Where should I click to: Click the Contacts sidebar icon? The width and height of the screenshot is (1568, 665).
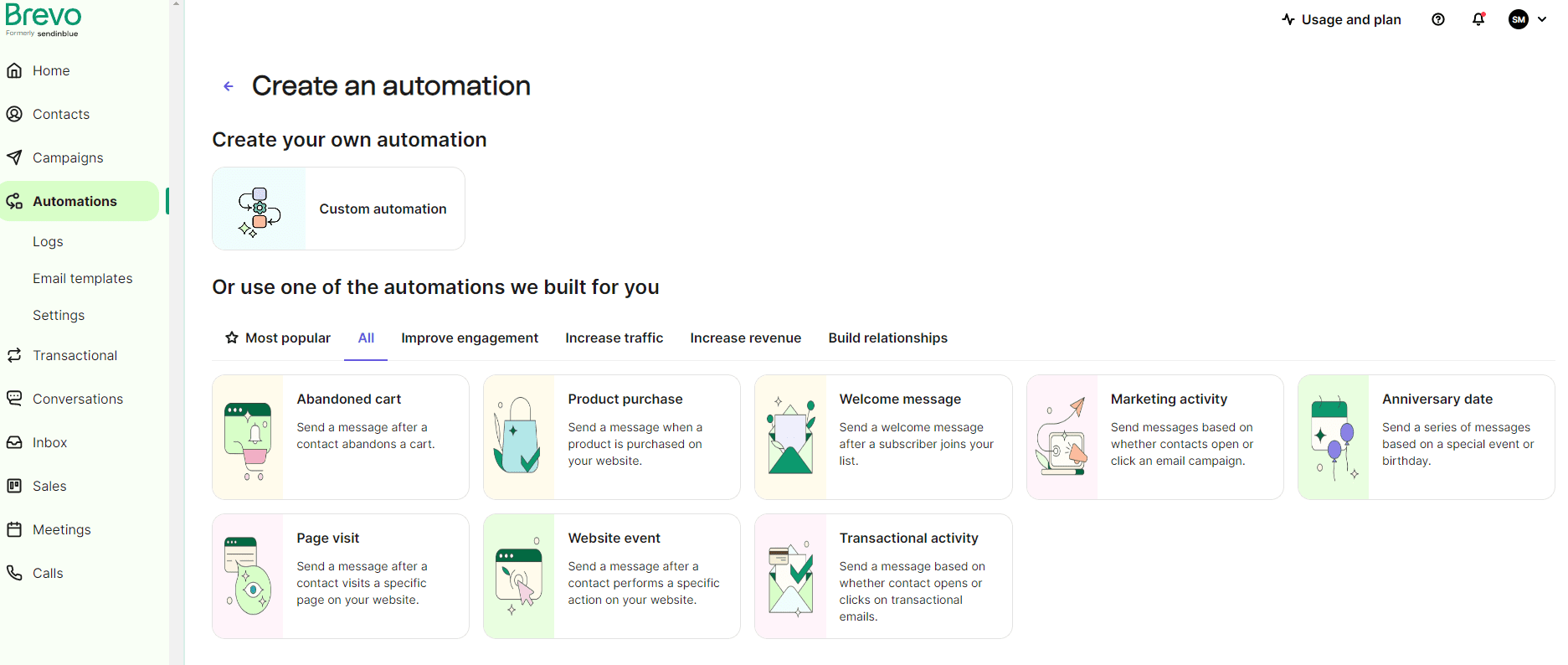pos(14,114)
